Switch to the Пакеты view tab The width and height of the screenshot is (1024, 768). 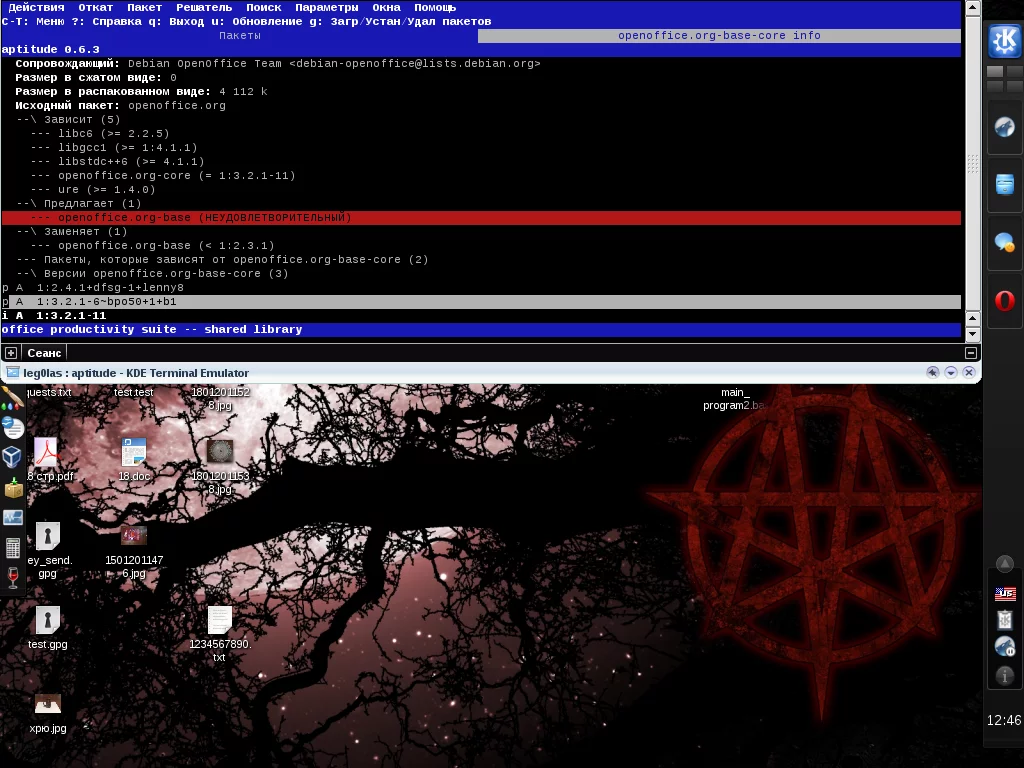click(x=240, y=35)
